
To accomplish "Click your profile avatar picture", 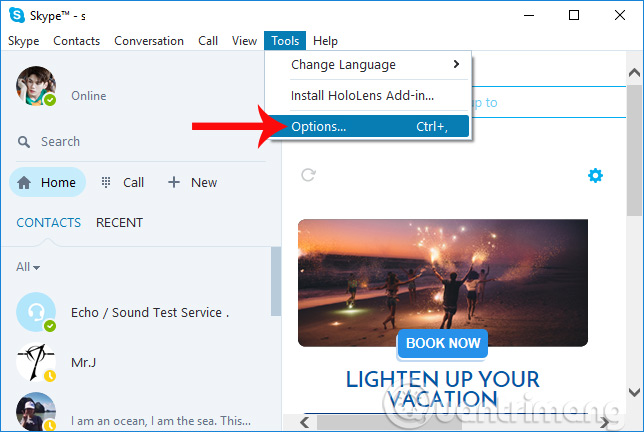I will coord(35,87).
